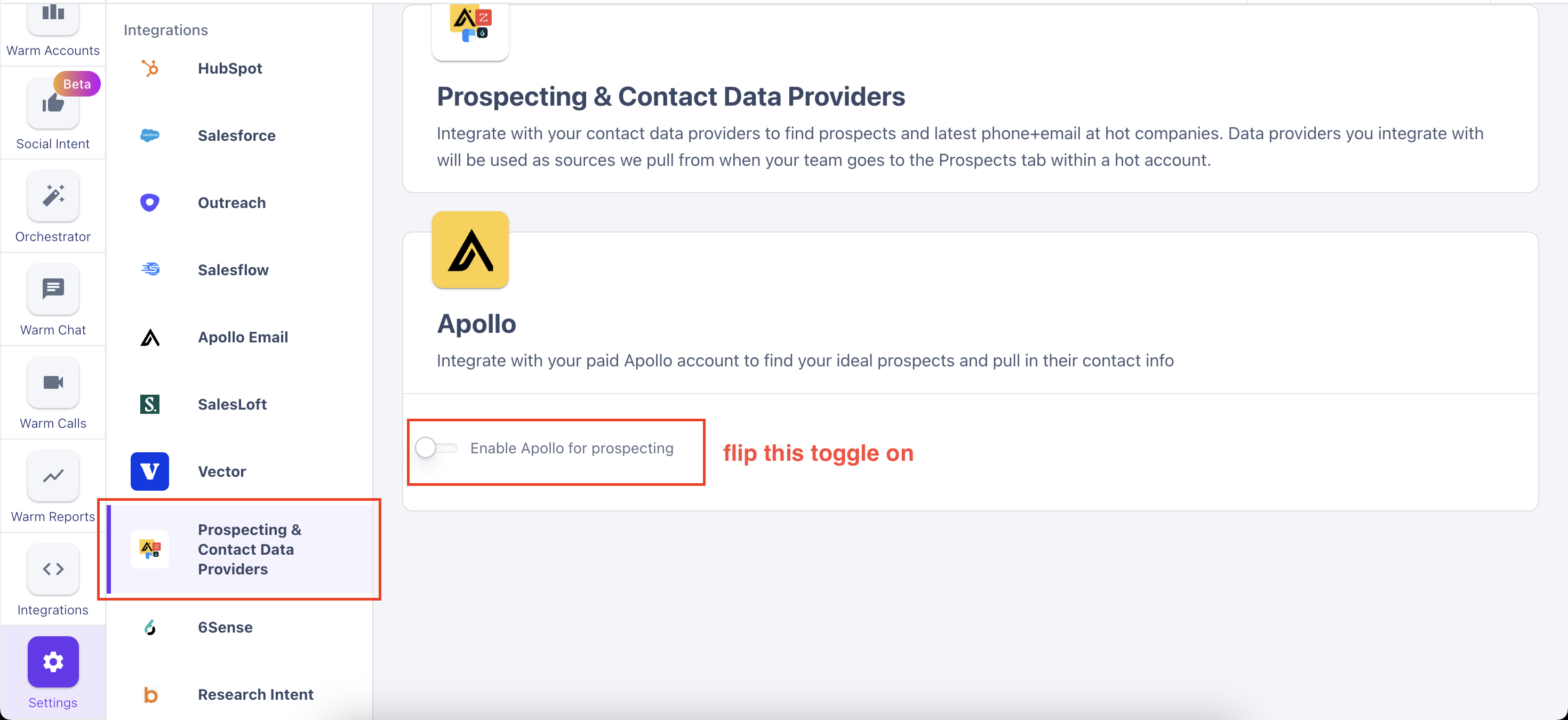Viewport: 1568px width, 720px height.
Task: Open Apollo Email integration
Action: tap(242, 337)
